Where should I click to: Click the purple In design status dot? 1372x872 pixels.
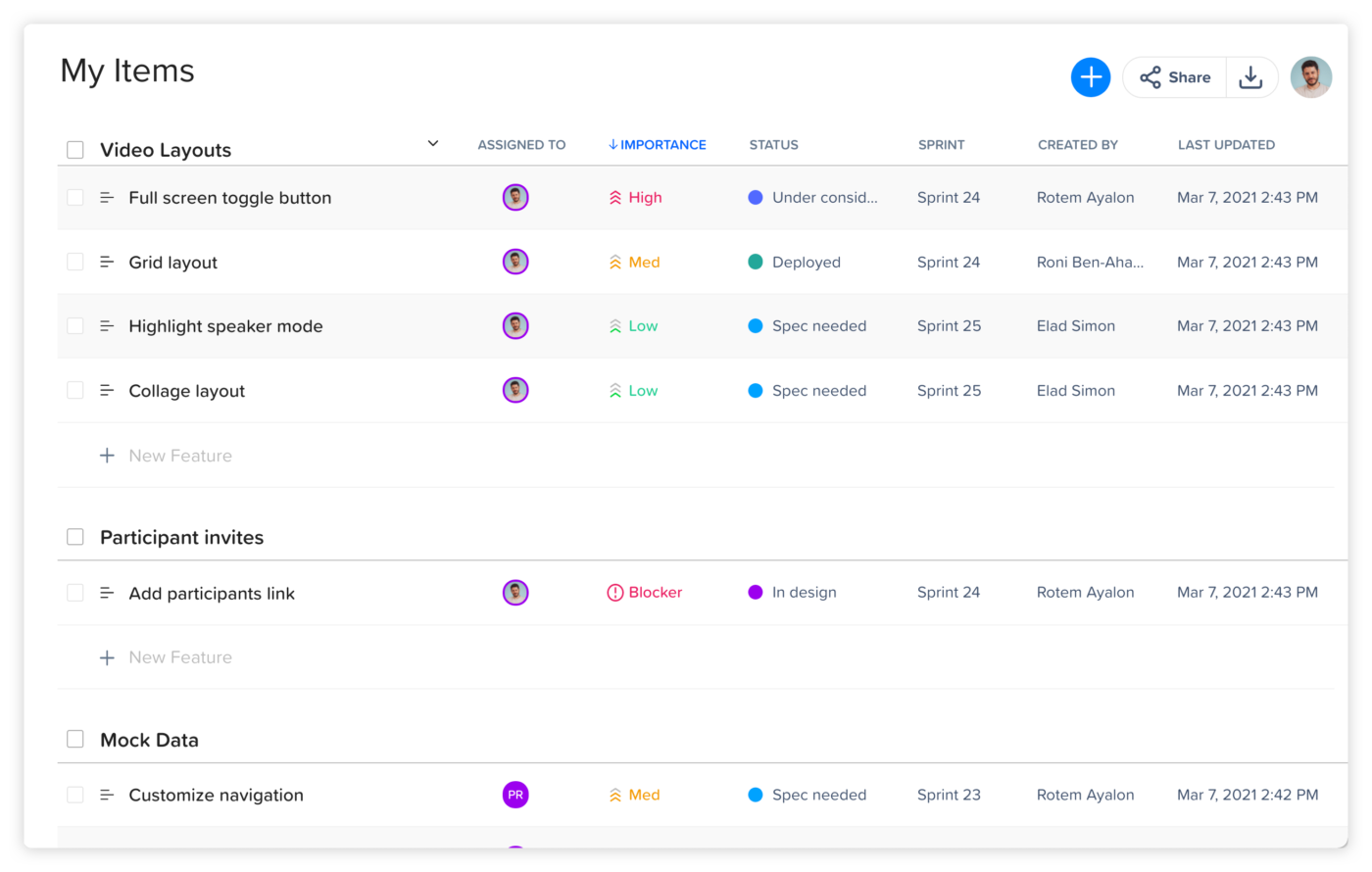point(756,593)
